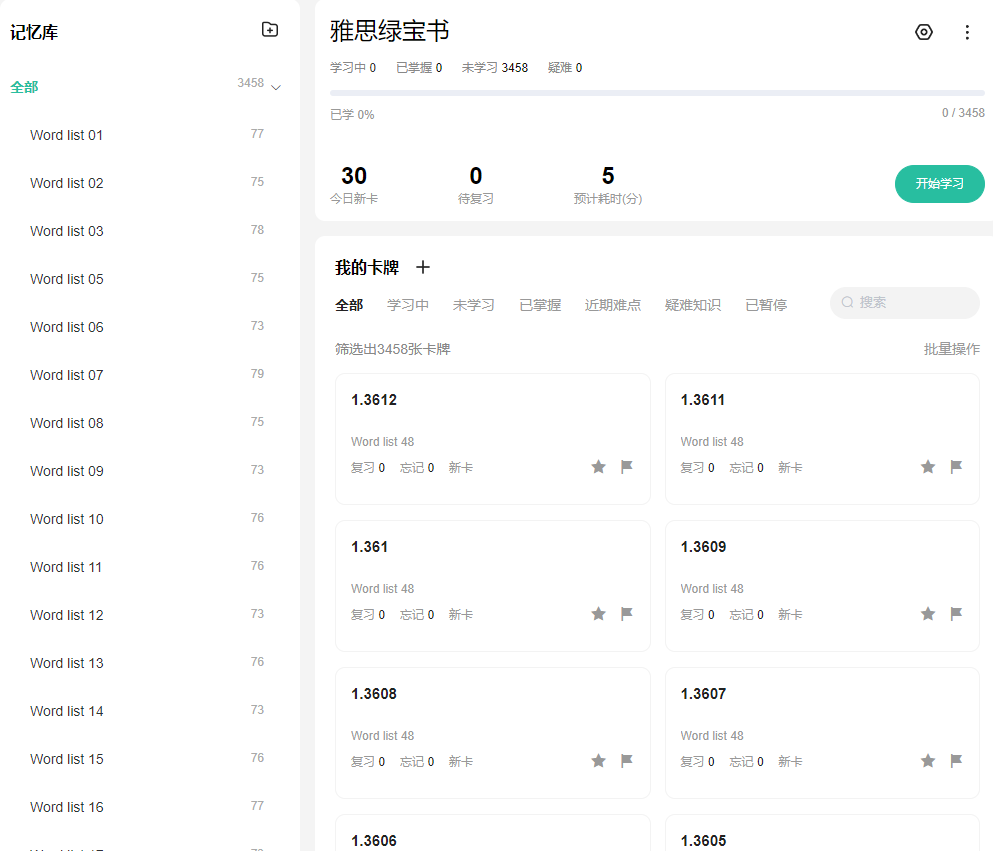
Task: Switch to the 已掌握 tab
Action: (x=540, y=305)
